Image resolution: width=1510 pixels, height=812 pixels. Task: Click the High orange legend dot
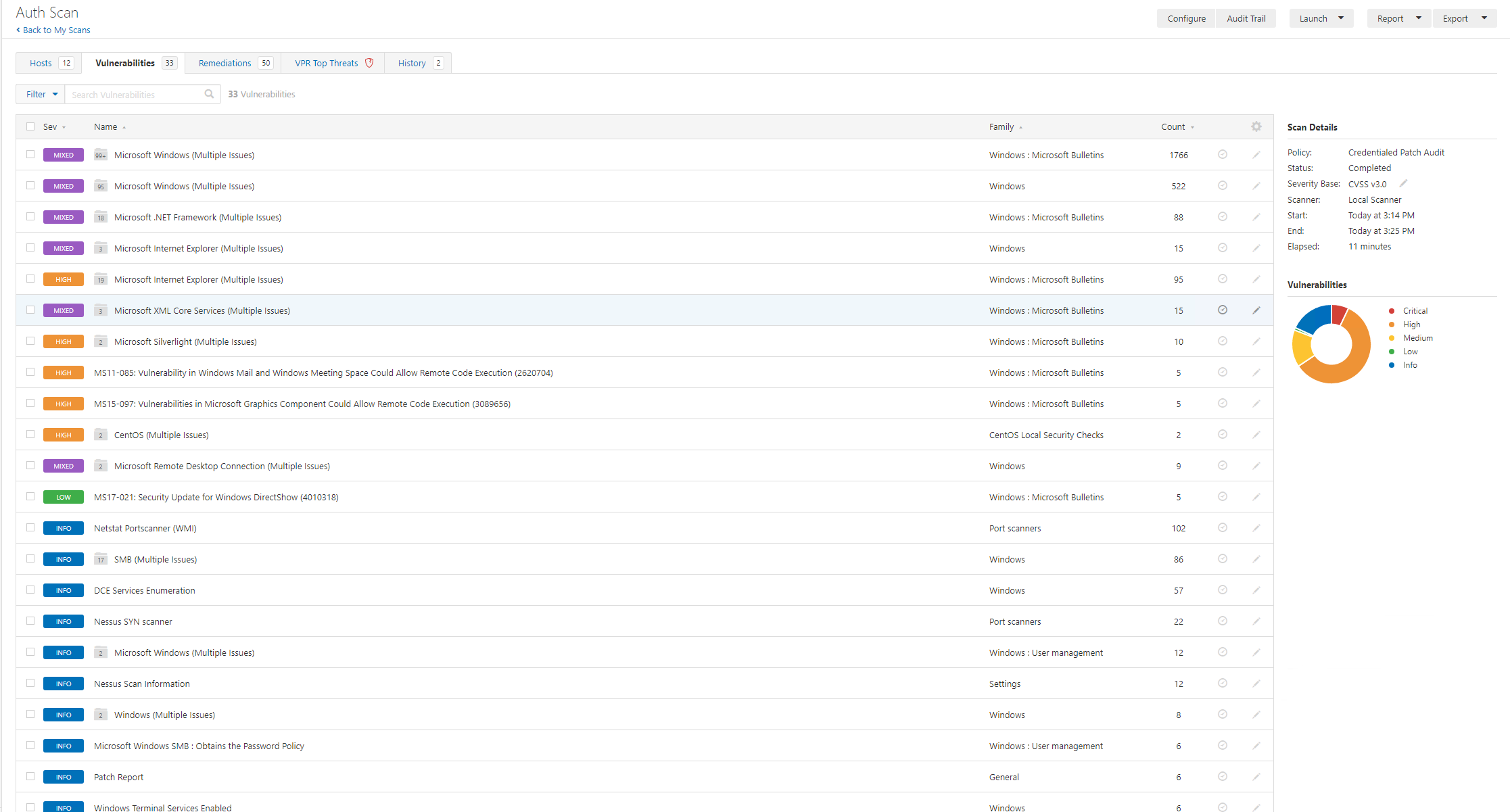pos(1392,325)
